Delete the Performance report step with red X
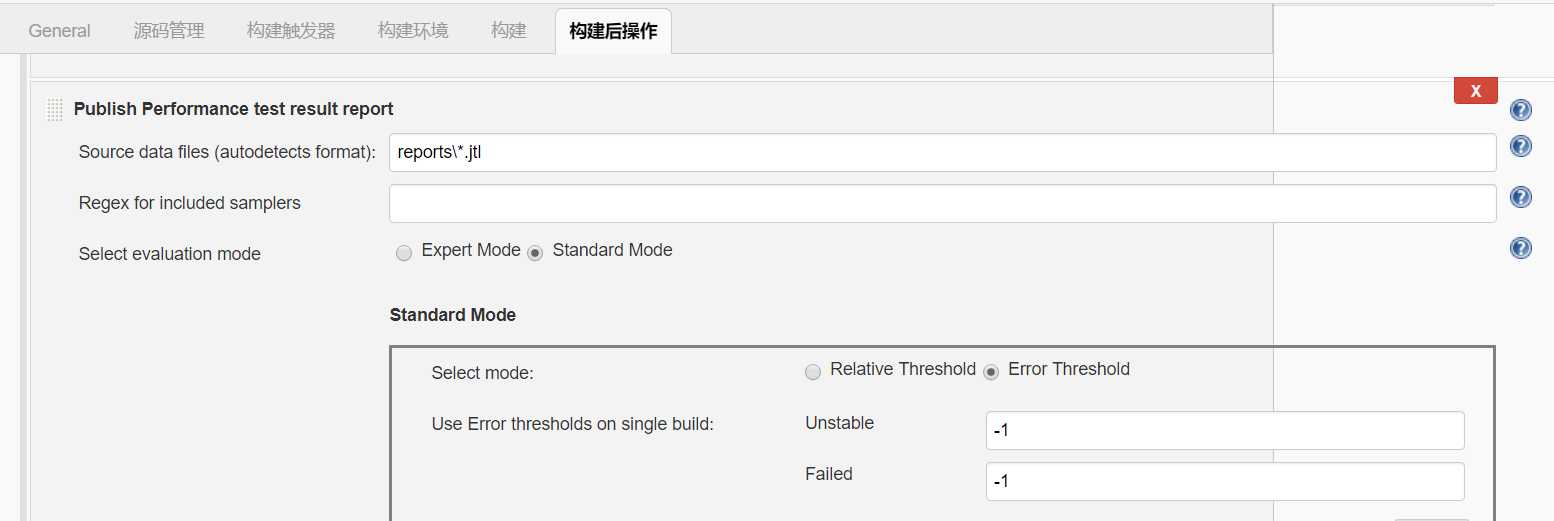Viewport: 1554px width, 521px height. click(x=1475, y=91)
